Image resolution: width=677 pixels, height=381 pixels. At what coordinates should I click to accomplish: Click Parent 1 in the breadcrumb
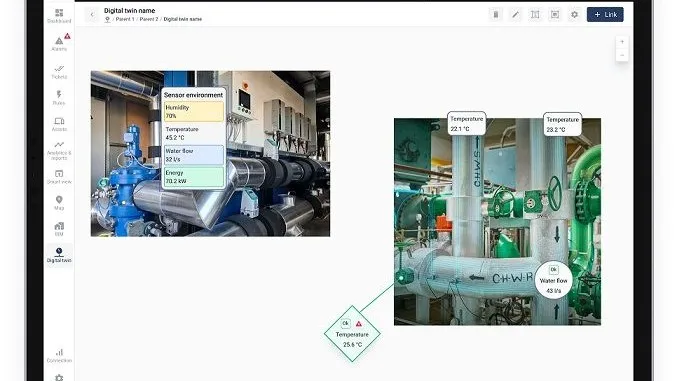125,19
